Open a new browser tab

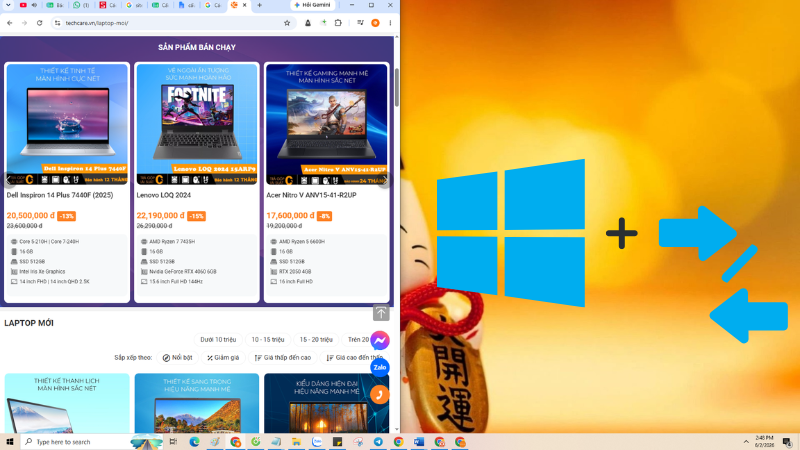click(259, 5)
